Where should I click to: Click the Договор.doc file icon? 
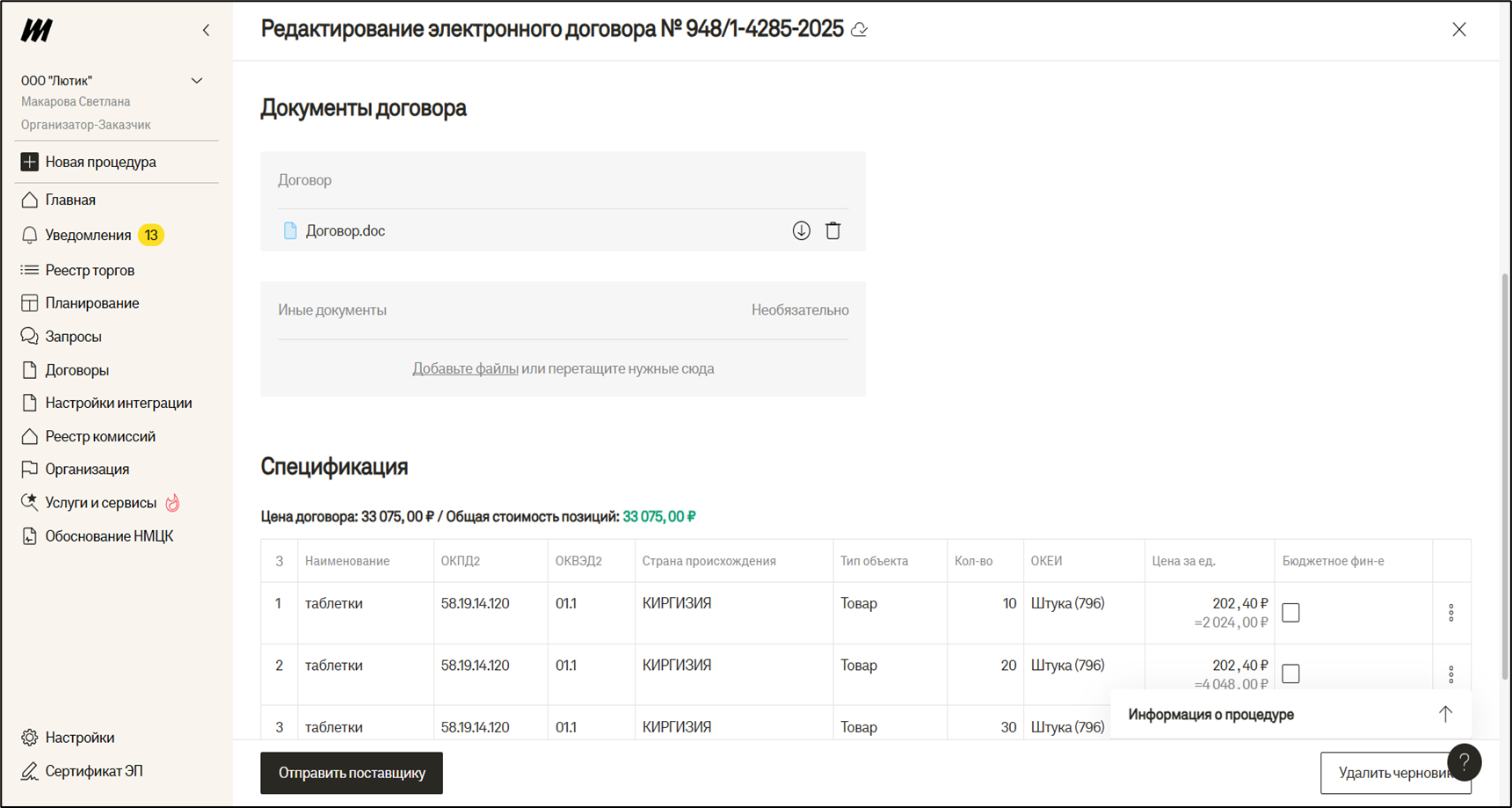click(290, 231)
